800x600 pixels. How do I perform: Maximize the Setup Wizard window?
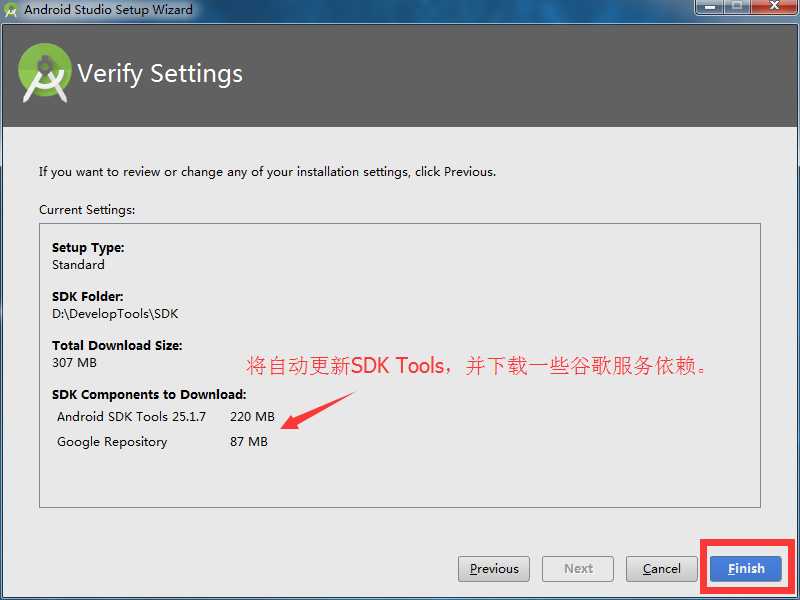[737, 7]
